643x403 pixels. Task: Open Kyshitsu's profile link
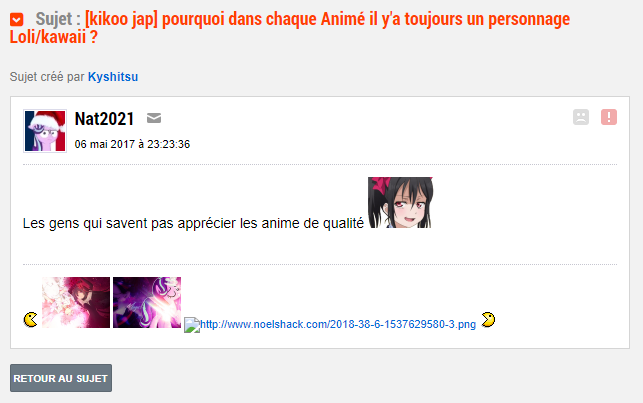pyautogui.click(x=113, y=77)
